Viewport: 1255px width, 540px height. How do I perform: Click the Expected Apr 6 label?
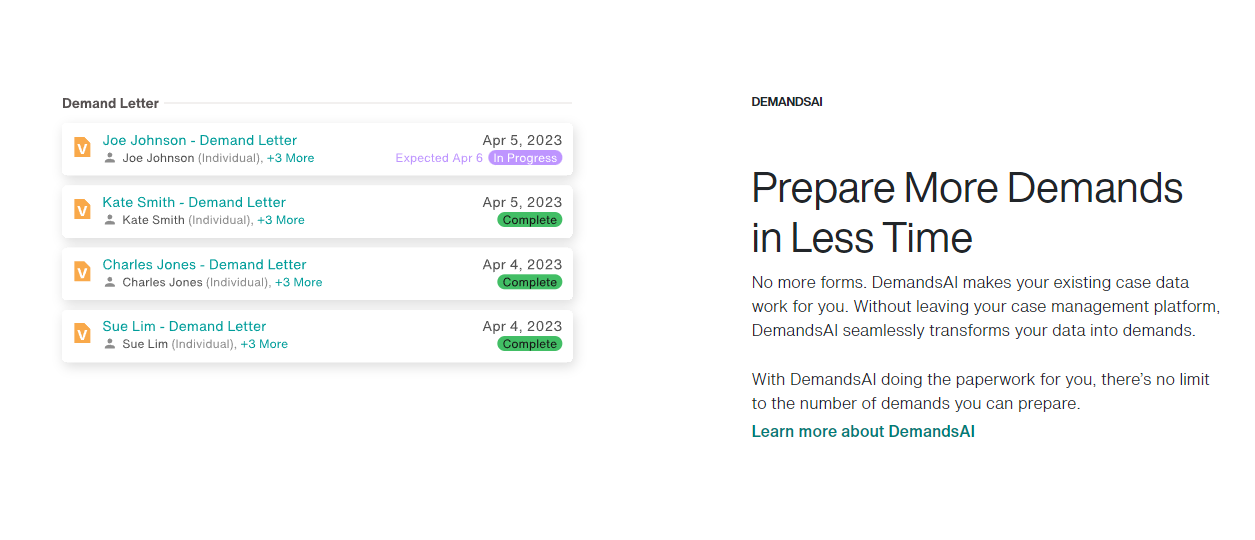click(x=439, y=158)
